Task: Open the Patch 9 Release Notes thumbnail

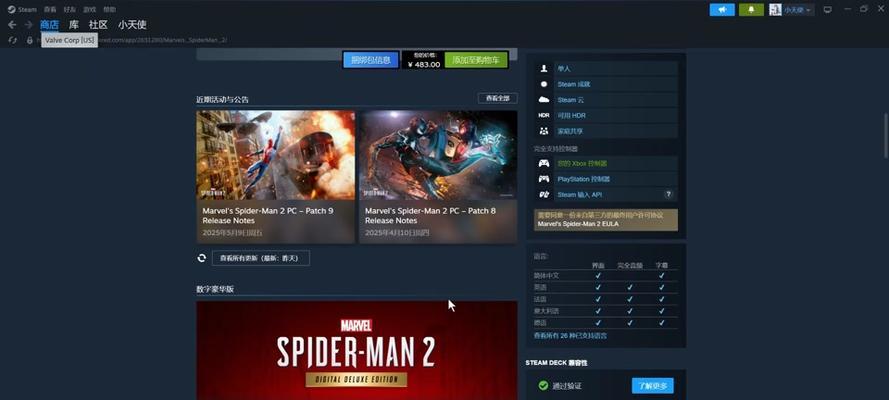Action: pyautogui.click(x=276, y=155)
